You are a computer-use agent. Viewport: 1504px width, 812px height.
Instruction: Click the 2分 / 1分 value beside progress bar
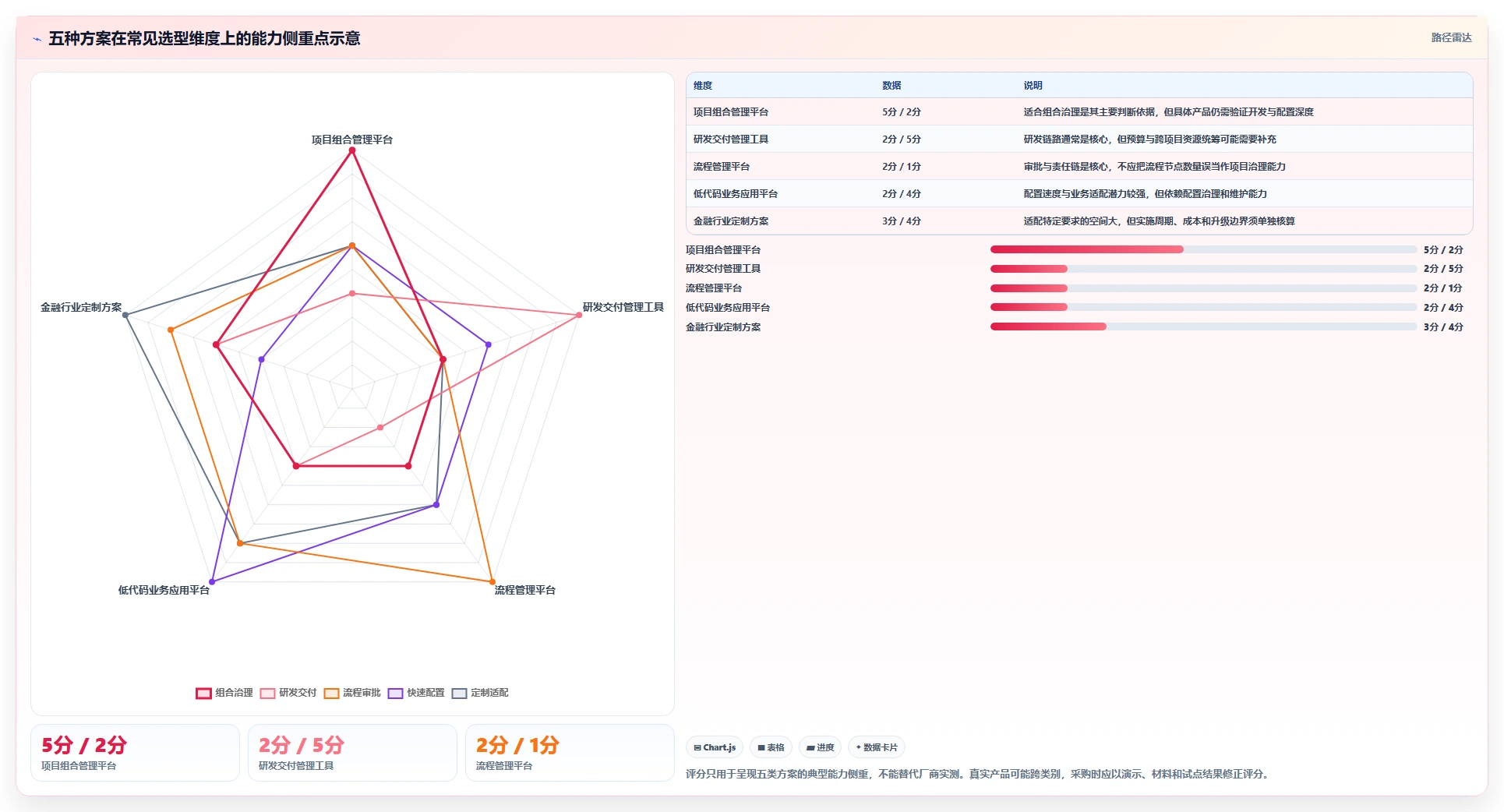tap(1443, 288)
